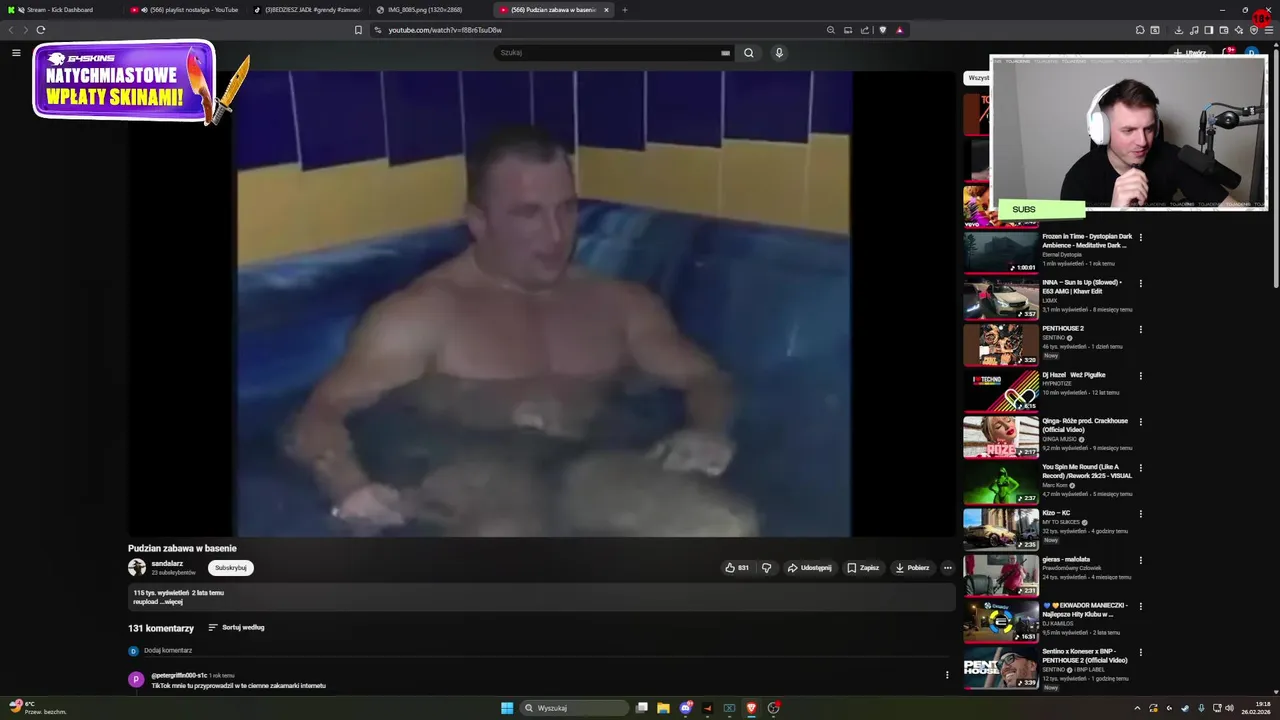Click the YouTube search magnifier button
The height and width of the screenshot is (720, 1280).
tap(748, 53)
